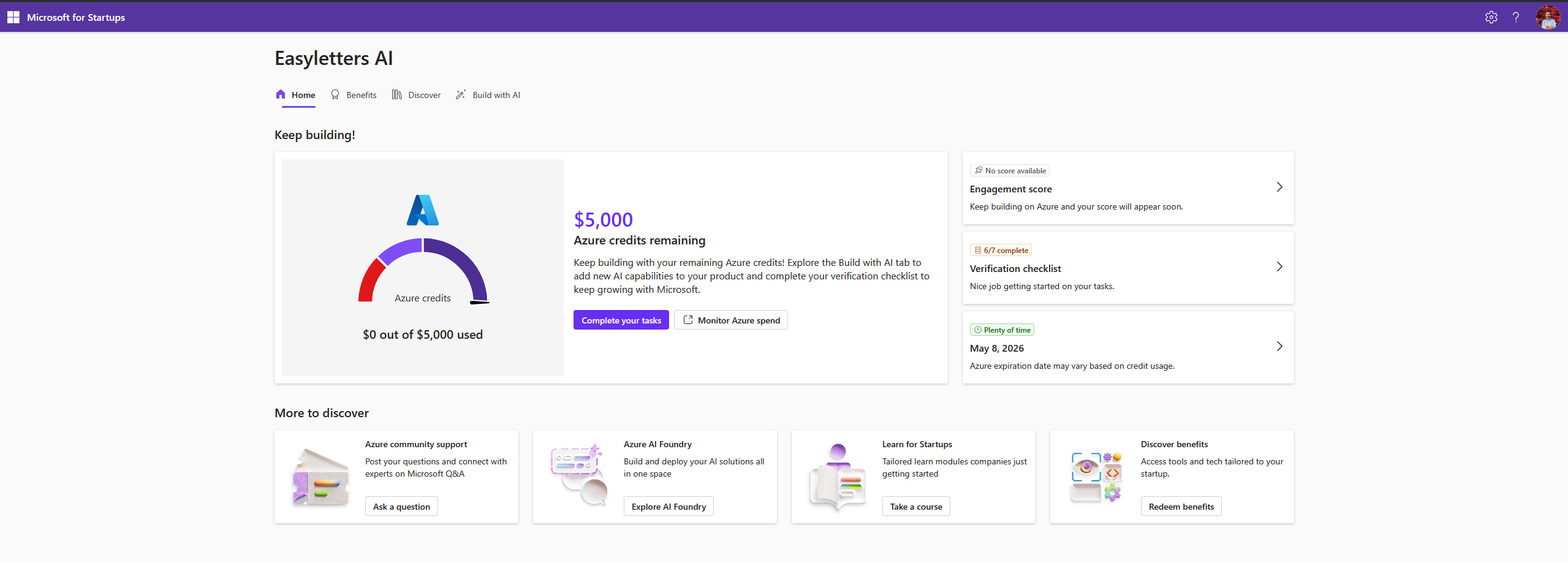Switch to the Home tab

pos(296,95)
